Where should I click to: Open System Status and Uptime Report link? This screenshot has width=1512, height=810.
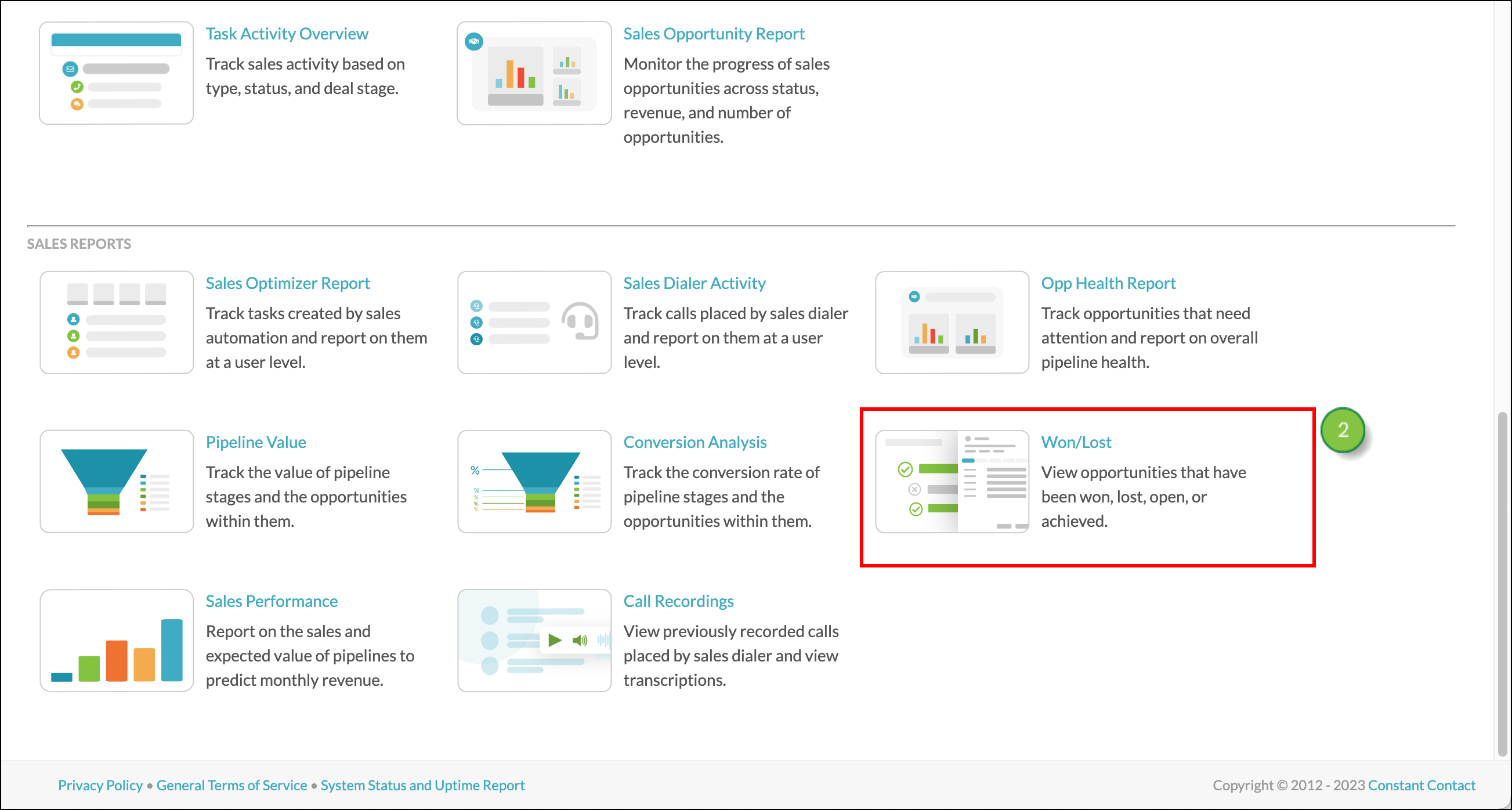(422, 785)
